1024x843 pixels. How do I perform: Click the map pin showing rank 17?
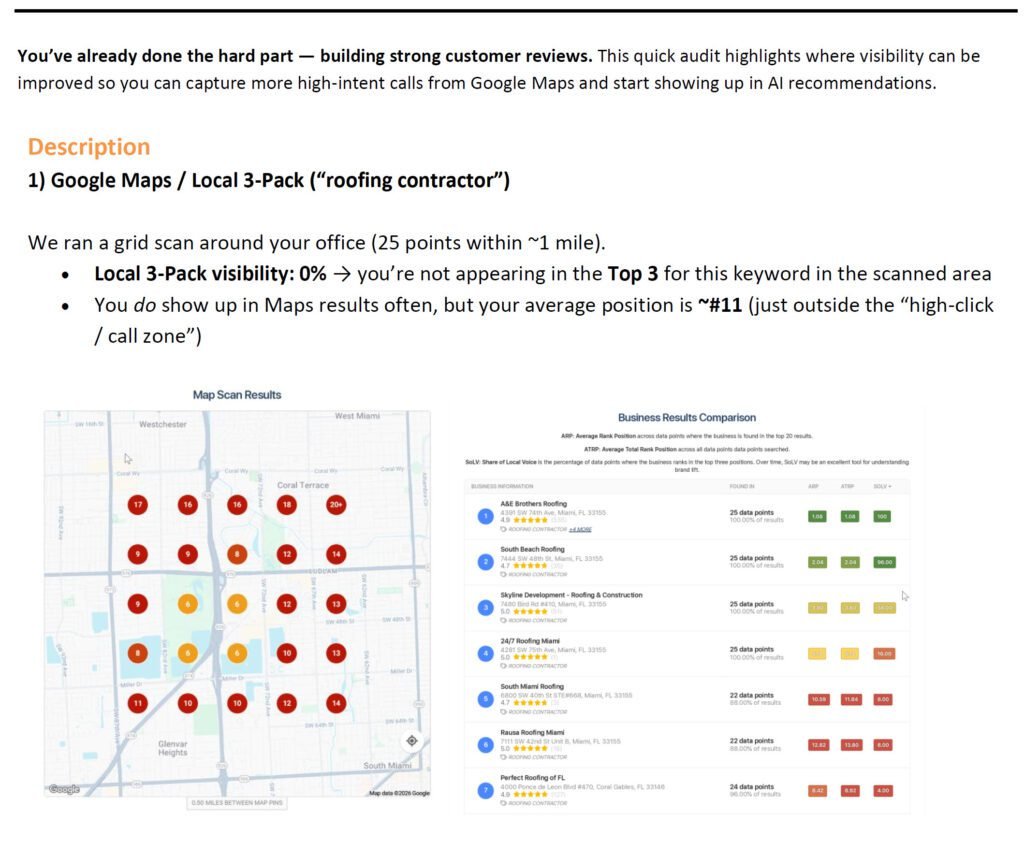(x=137, y=505)
